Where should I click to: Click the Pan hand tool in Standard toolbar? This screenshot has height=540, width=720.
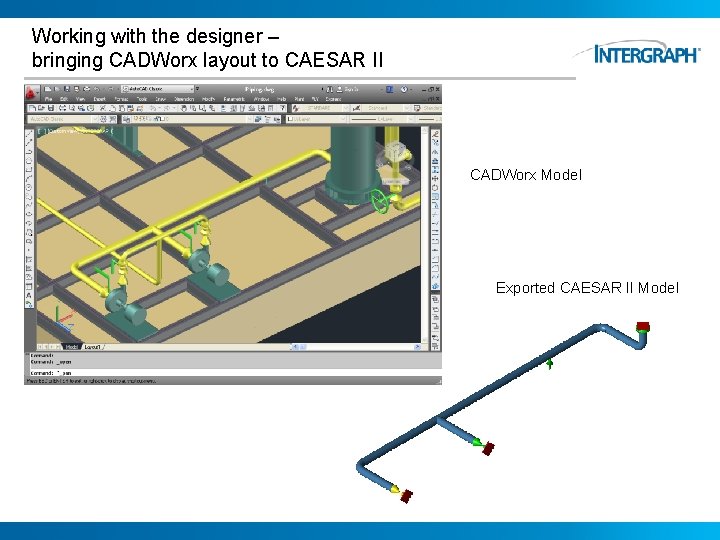184,108
